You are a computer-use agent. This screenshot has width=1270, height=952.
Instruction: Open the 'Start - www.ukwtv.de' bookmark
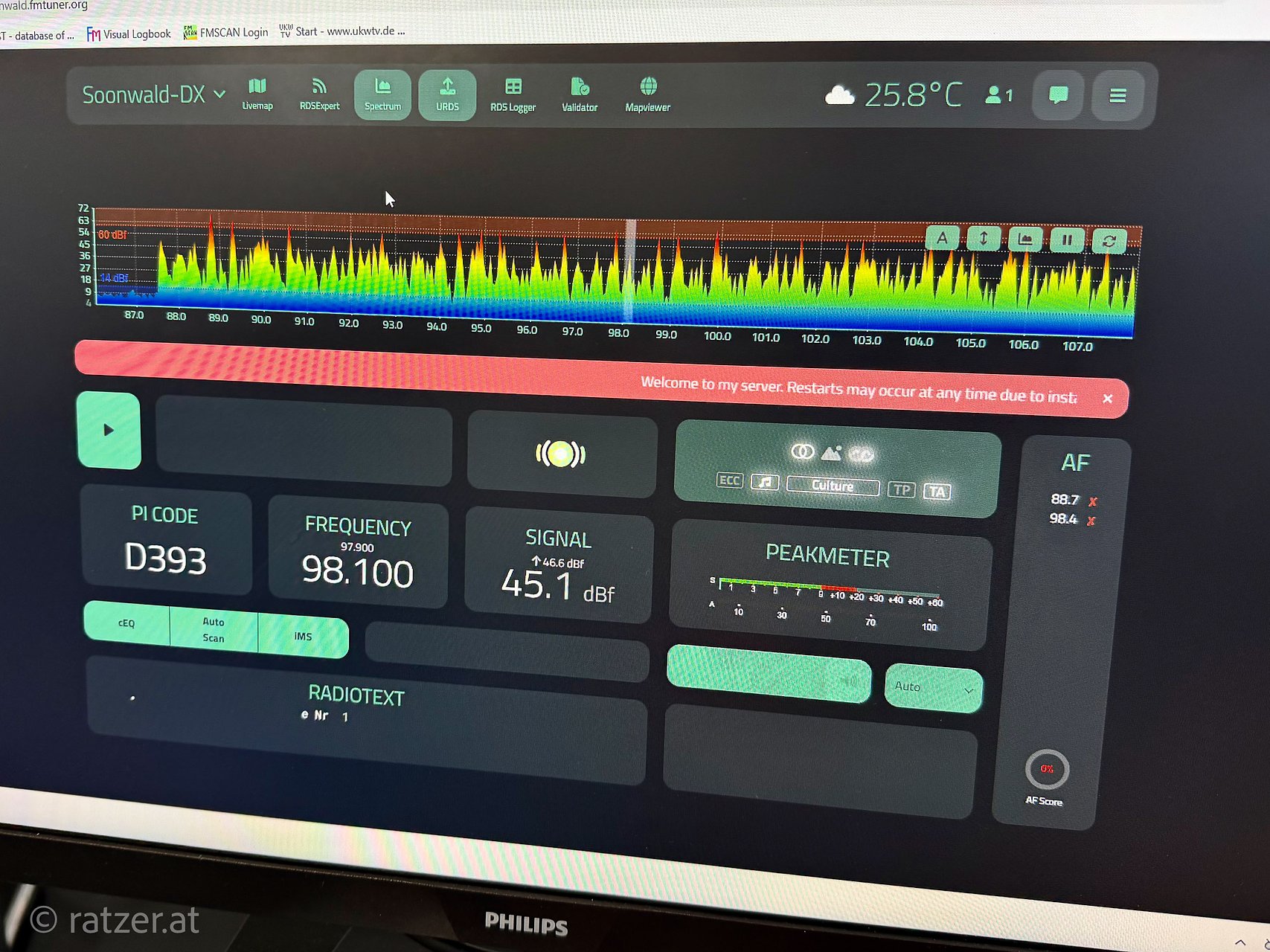343,31
